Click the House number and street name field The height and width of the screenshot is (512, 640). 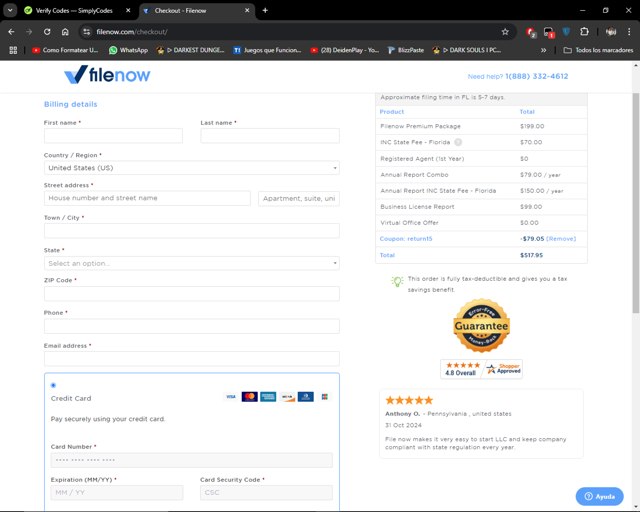[147, 198]
